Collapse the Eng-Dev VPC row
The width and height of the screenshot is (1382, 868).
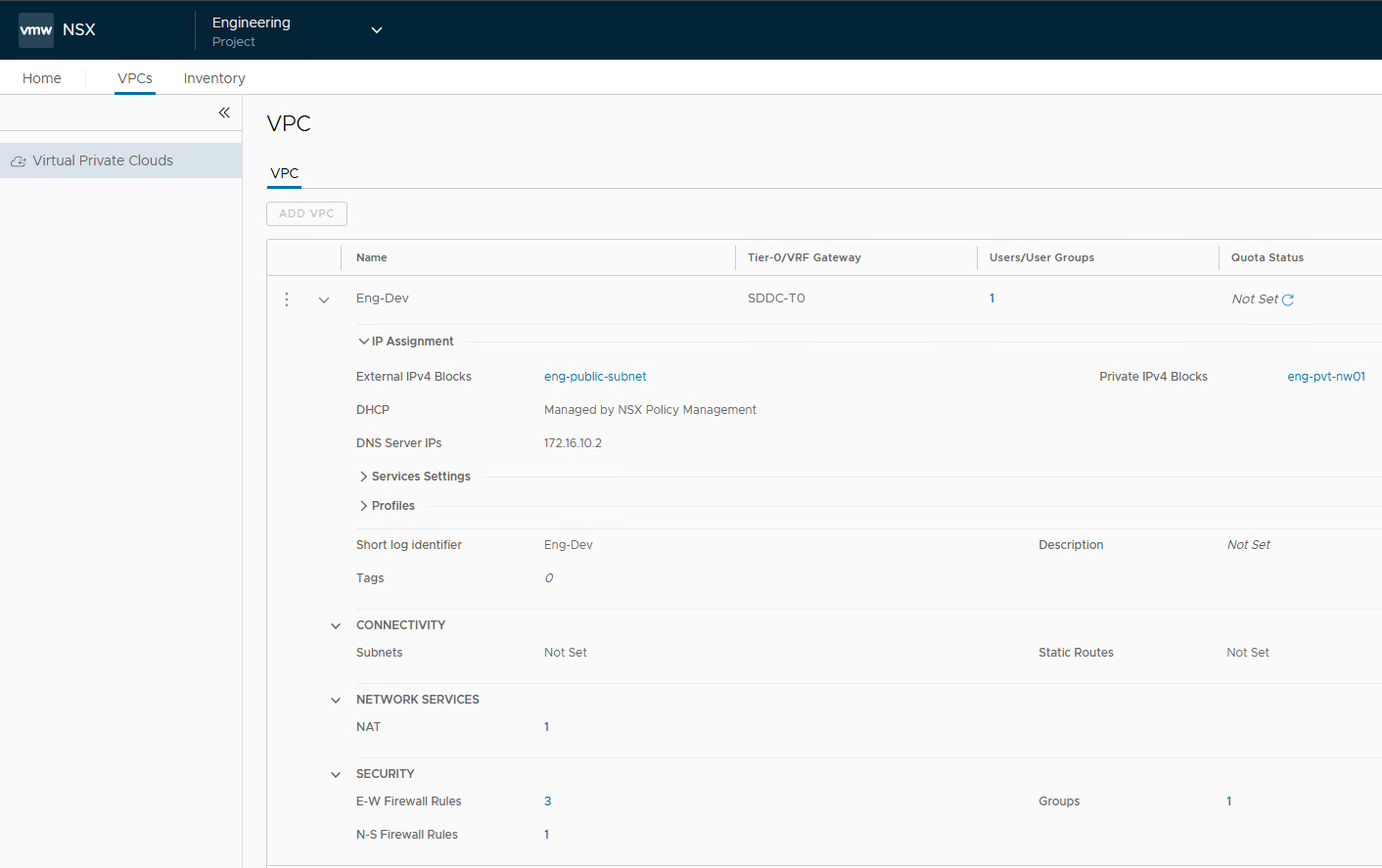tap(324, 300)
